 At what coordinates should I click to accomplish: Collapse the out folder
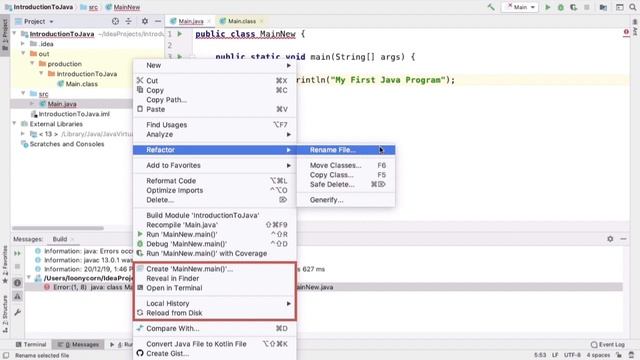coord(23,54)
